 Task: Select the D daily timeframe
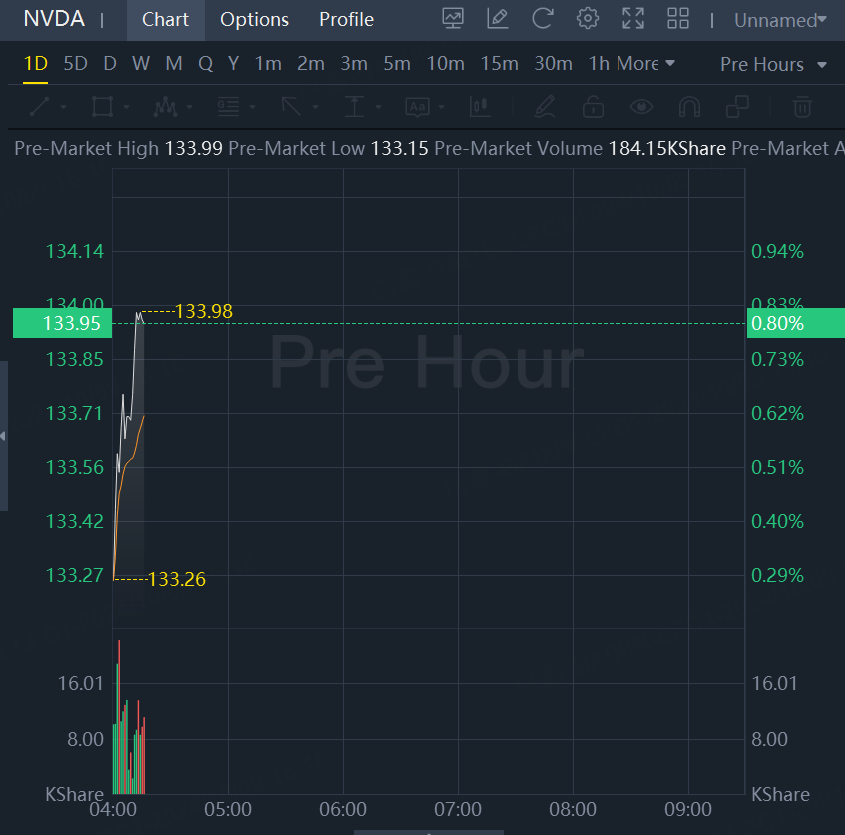110,64
